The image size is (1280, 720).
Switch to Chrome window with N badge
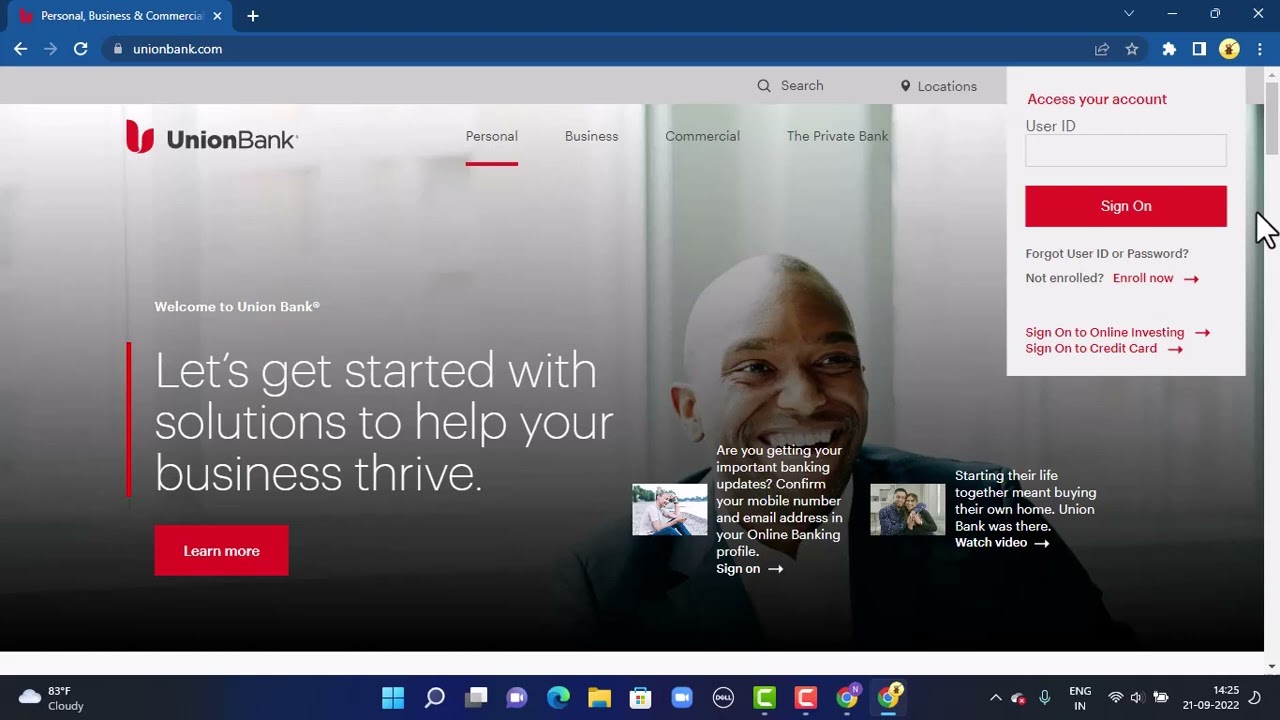tap(847, 698)
